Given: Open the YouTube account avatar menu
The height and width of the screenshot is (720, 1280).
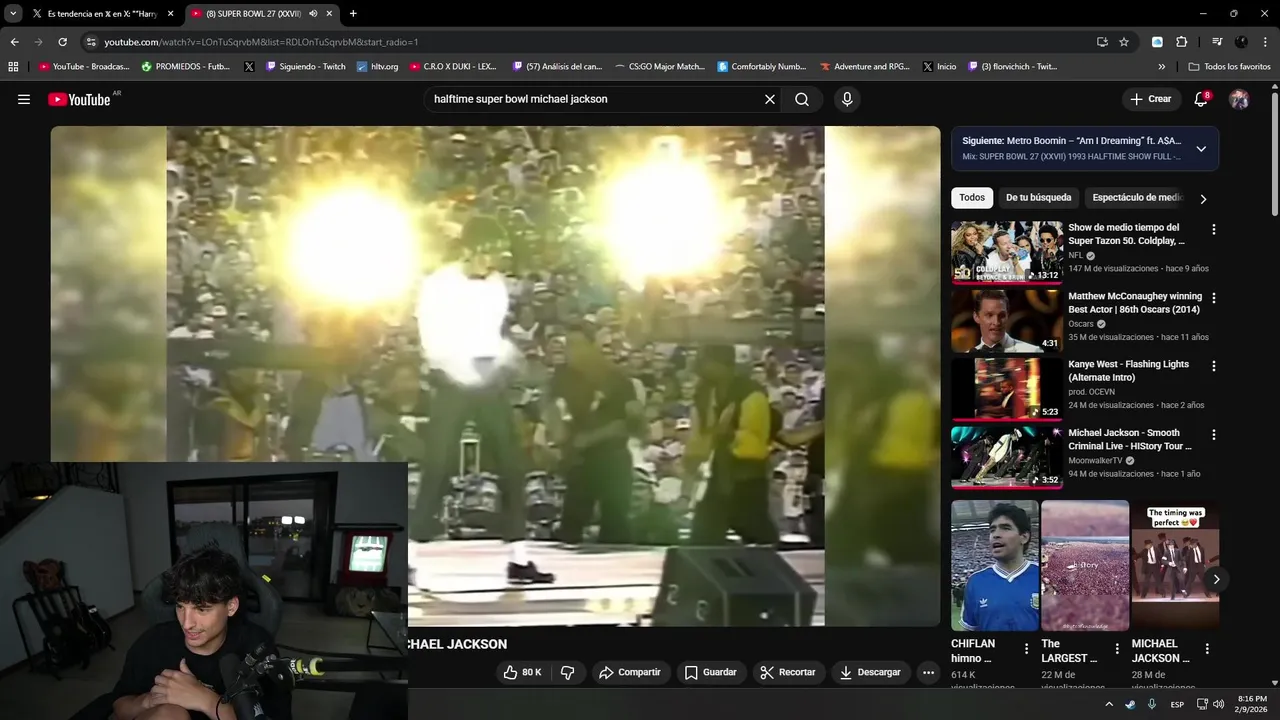Looking at the screenshot, I should pos(1239,99).
